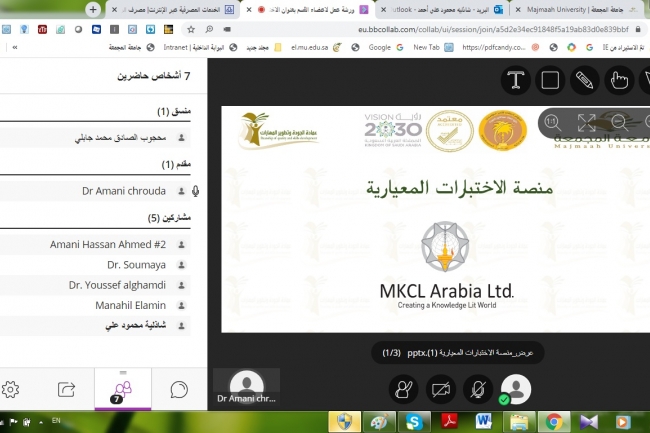The image size is (650, 433).
Task: Select attendee Dr. Soumaya
Action: pyautogui.click(x=95, y=265)
